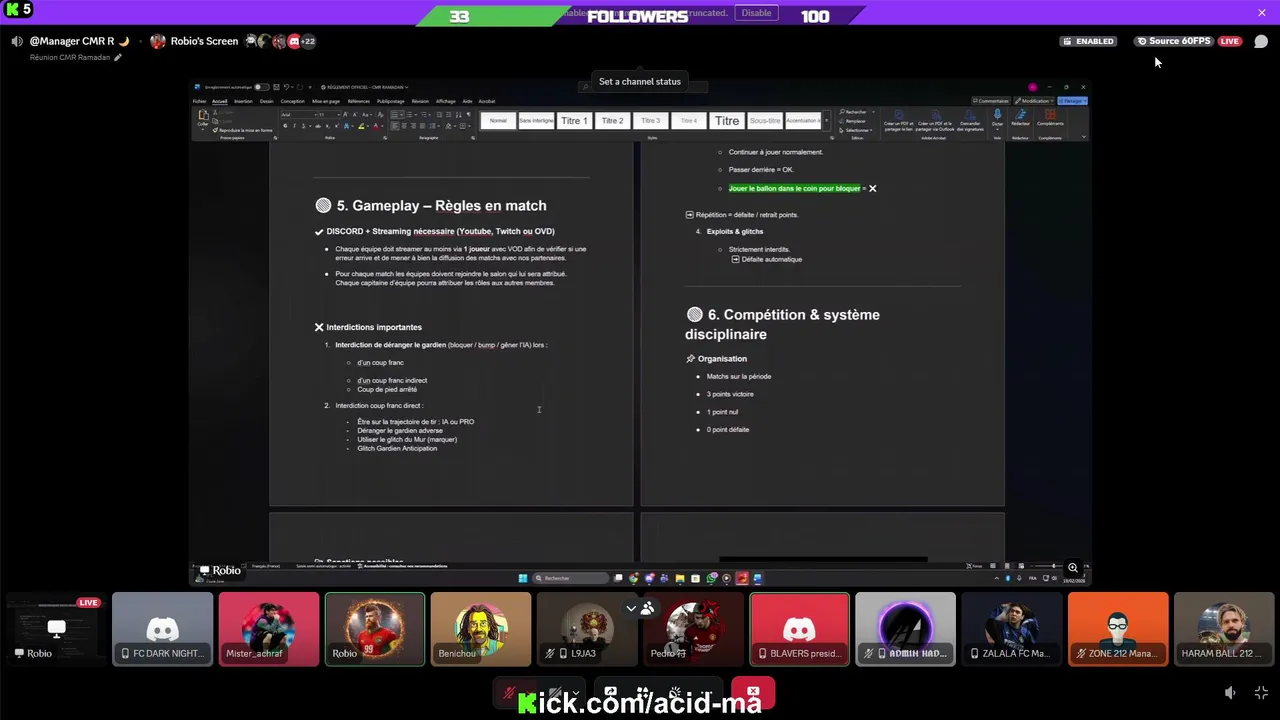Click the stream volume speaker icon
Viewport: 1280px width, 720px height.
(x=1230, y=692)
